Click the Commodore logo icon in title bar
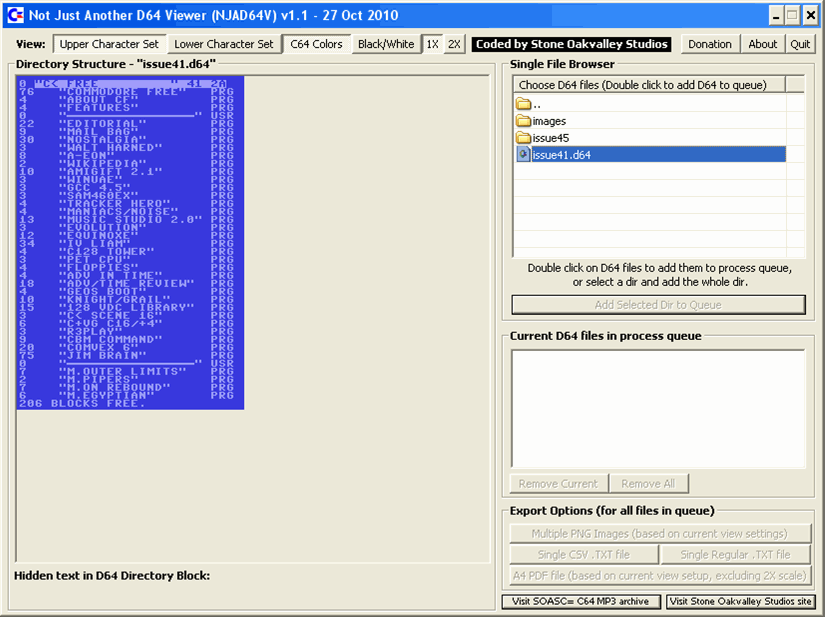 (x=13, y=15)
